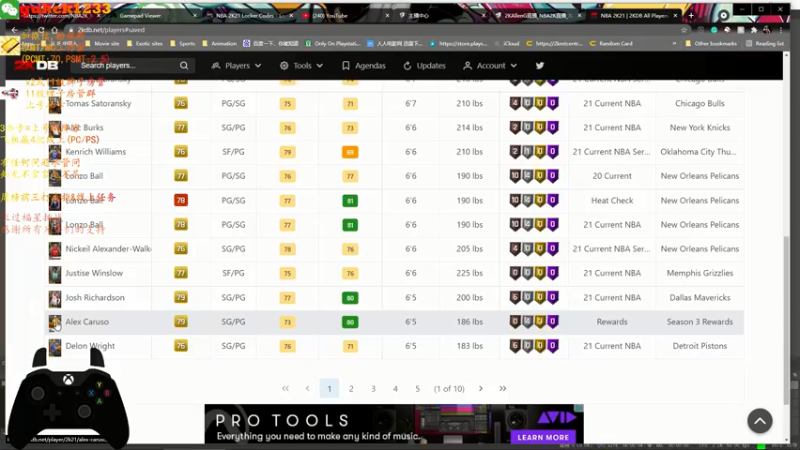Click Justise Winslow player card thumbnail
The width and height of the screenshot is (800, 450).
(x=55, y=274)
